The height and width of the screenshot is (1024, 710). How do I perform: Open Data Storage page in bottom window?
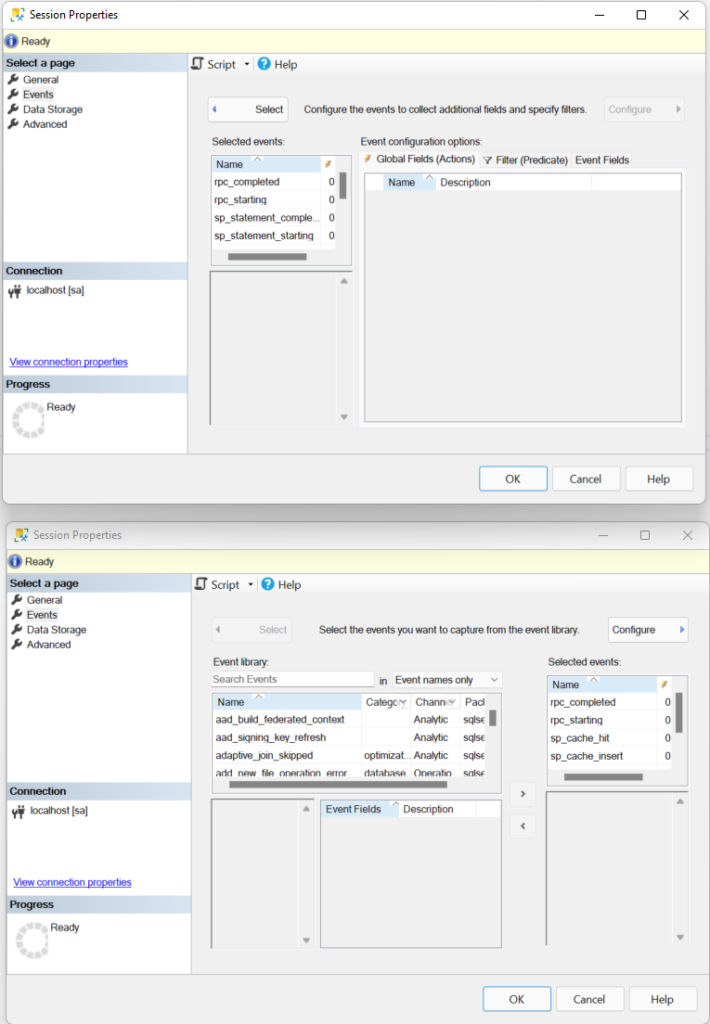click(x=56, y=630)
